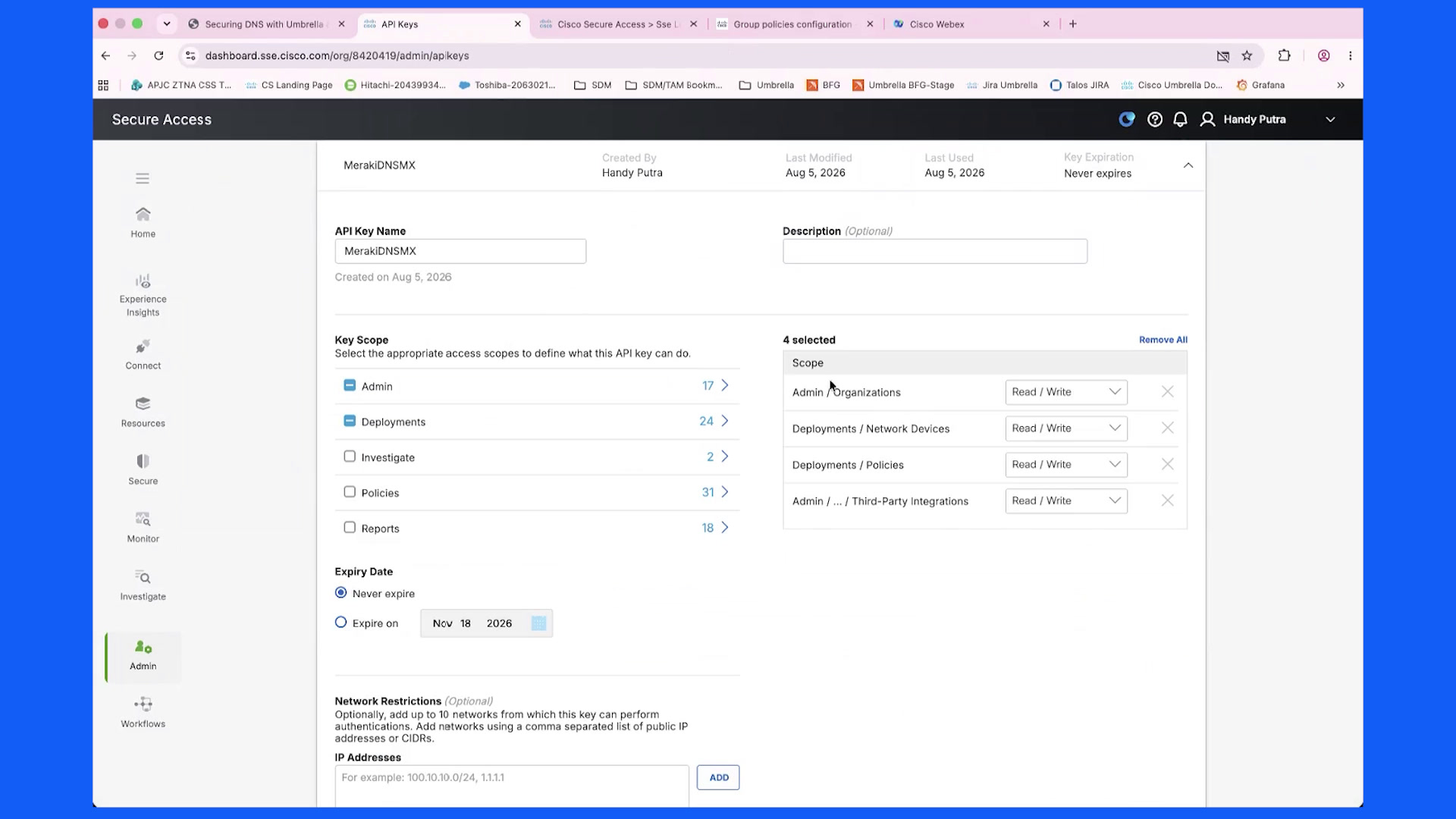This screenshot has width=1456, height=819.
Task: Check the Investigate scope checkbox
Action: pyautogui.click(x=350, y=457)
